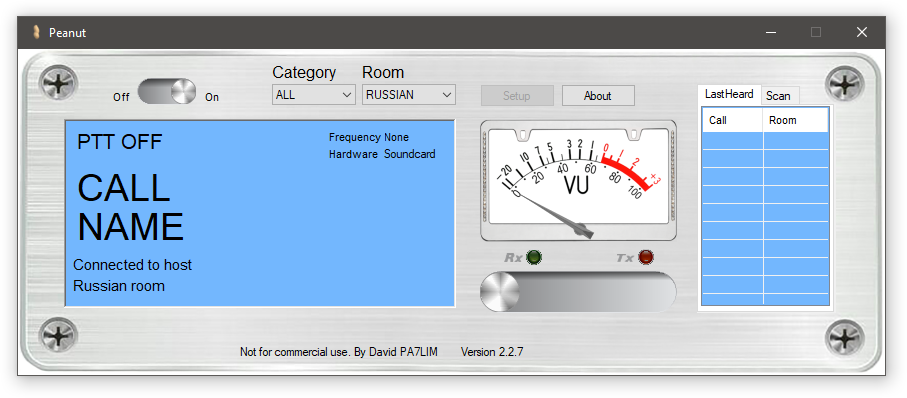Expand the Room dropdown showing RUSSIAN

tap(408, 95)
